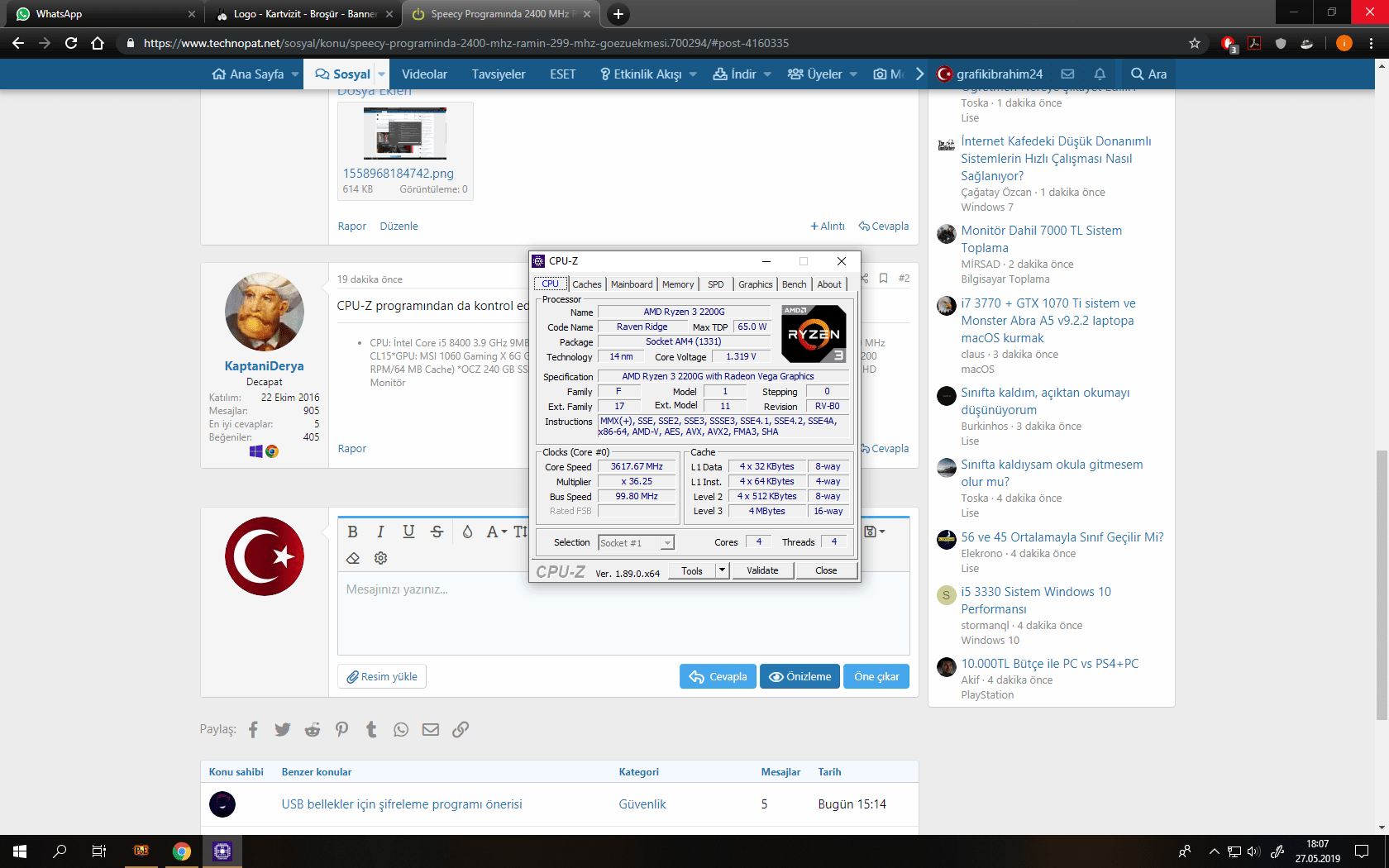Share the thread by email

pos(431,729)
